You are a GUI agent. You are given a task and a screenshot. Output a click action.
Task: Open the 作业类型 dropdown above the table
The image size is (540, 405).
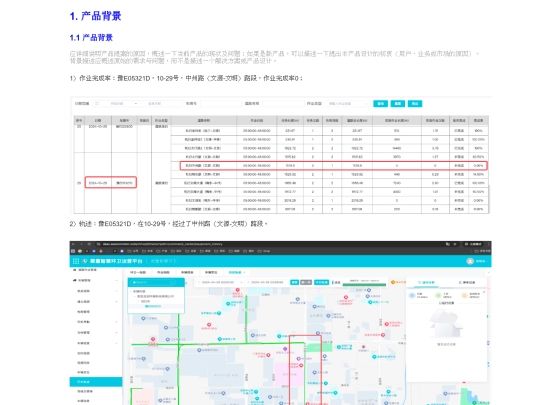pos(347,103)
